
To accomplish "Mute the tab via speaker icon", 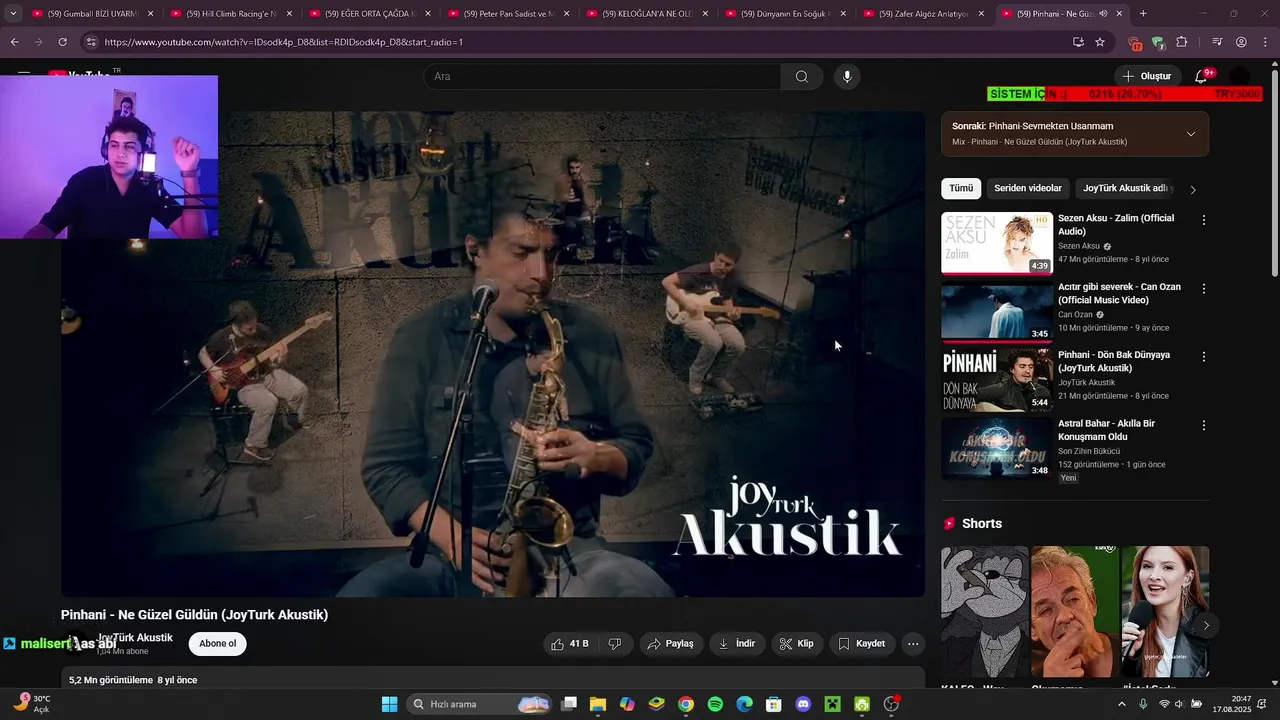I will coord(1103,14).
